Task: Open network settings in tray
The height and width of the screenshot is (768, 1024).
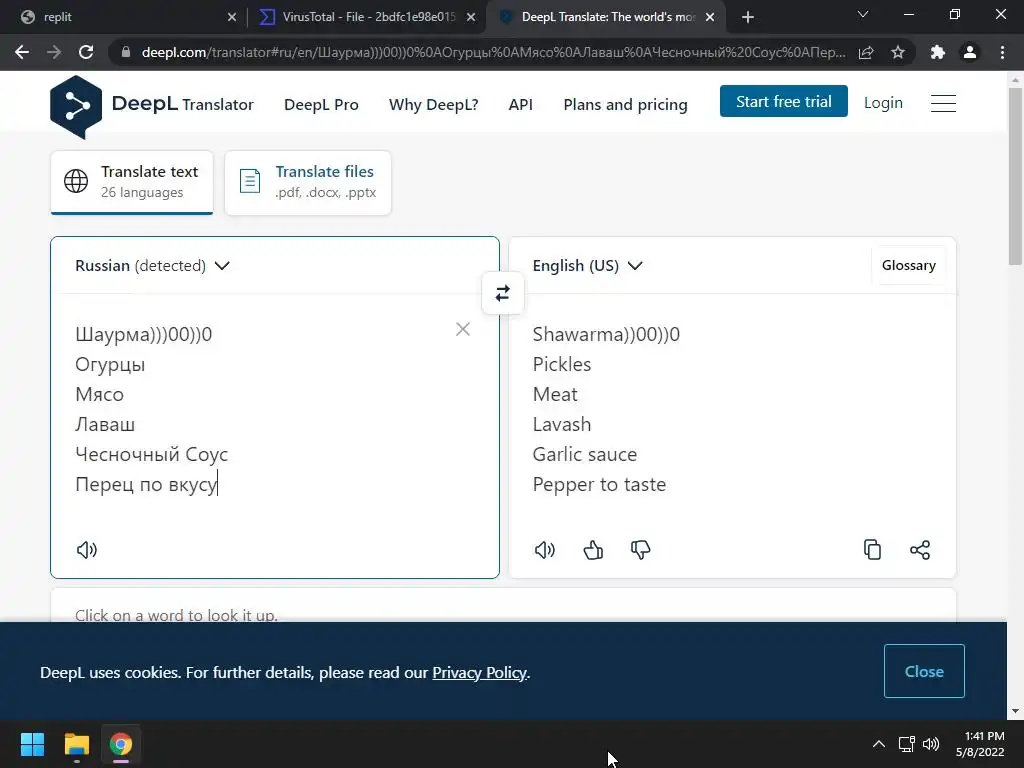Action: click(x=906, y=744)
